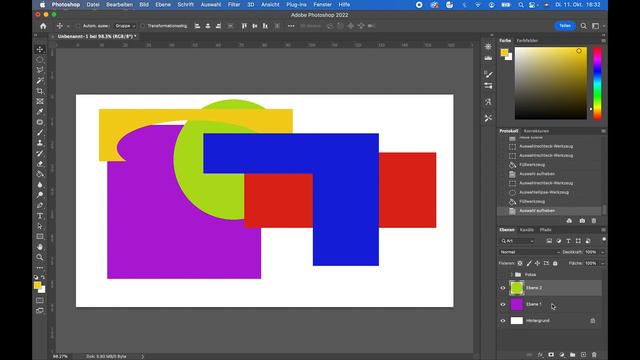Open the Fläche fill dropdown arrow
640x360 pixels.
coord(602,263)
